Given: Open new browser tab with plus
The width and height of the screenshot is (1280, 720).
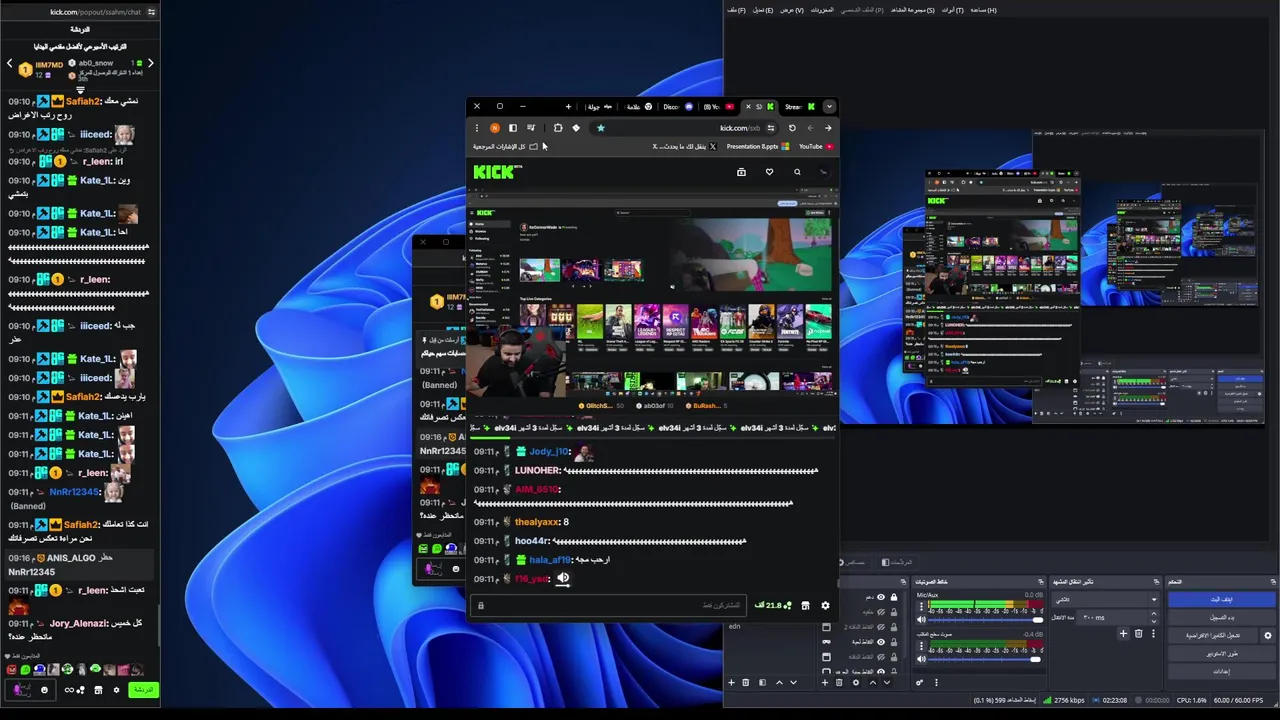Looking at the screenshot, I should 568,107.
